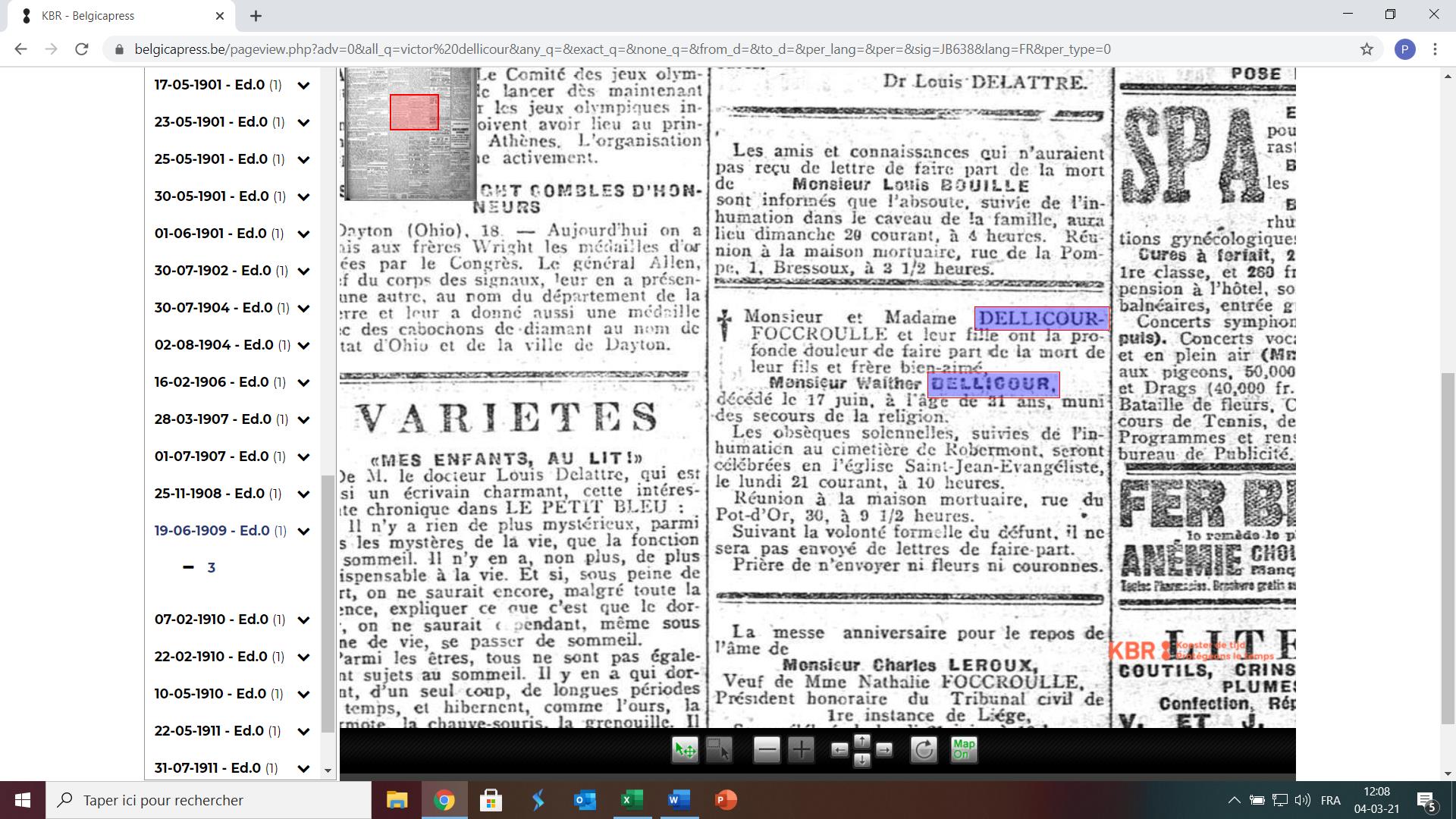Bookmark this page with the star
The width and height of the screenshot is (1456, 819).
coord(1367,49)
